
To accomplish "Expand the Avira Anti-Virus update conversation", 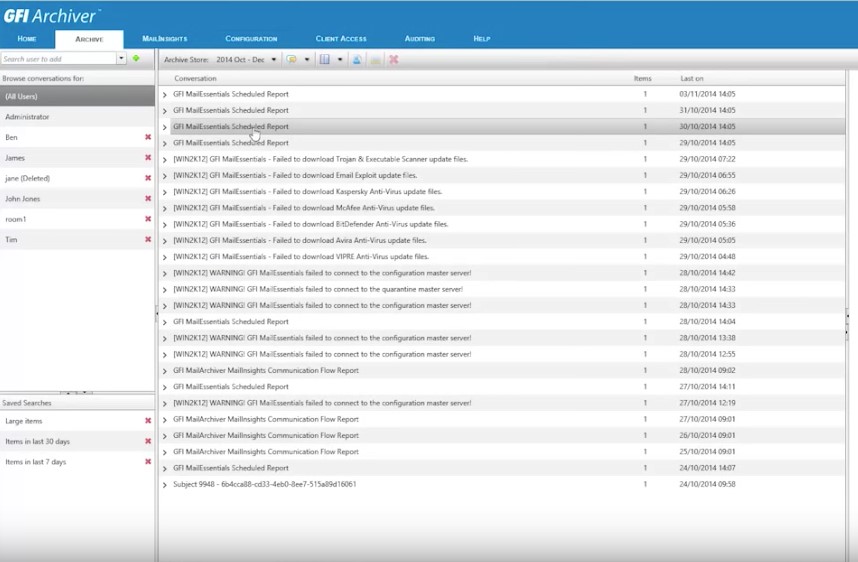I will (165, 241).
